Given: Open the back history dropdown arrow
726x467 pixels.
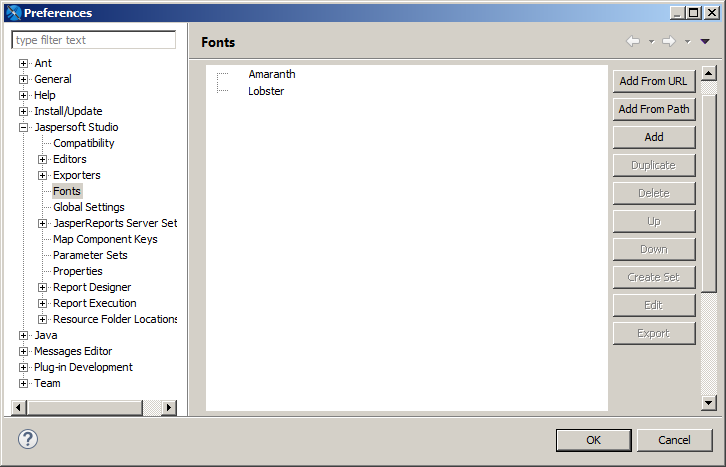Looking at the screenshot, I should coord(651,42).
